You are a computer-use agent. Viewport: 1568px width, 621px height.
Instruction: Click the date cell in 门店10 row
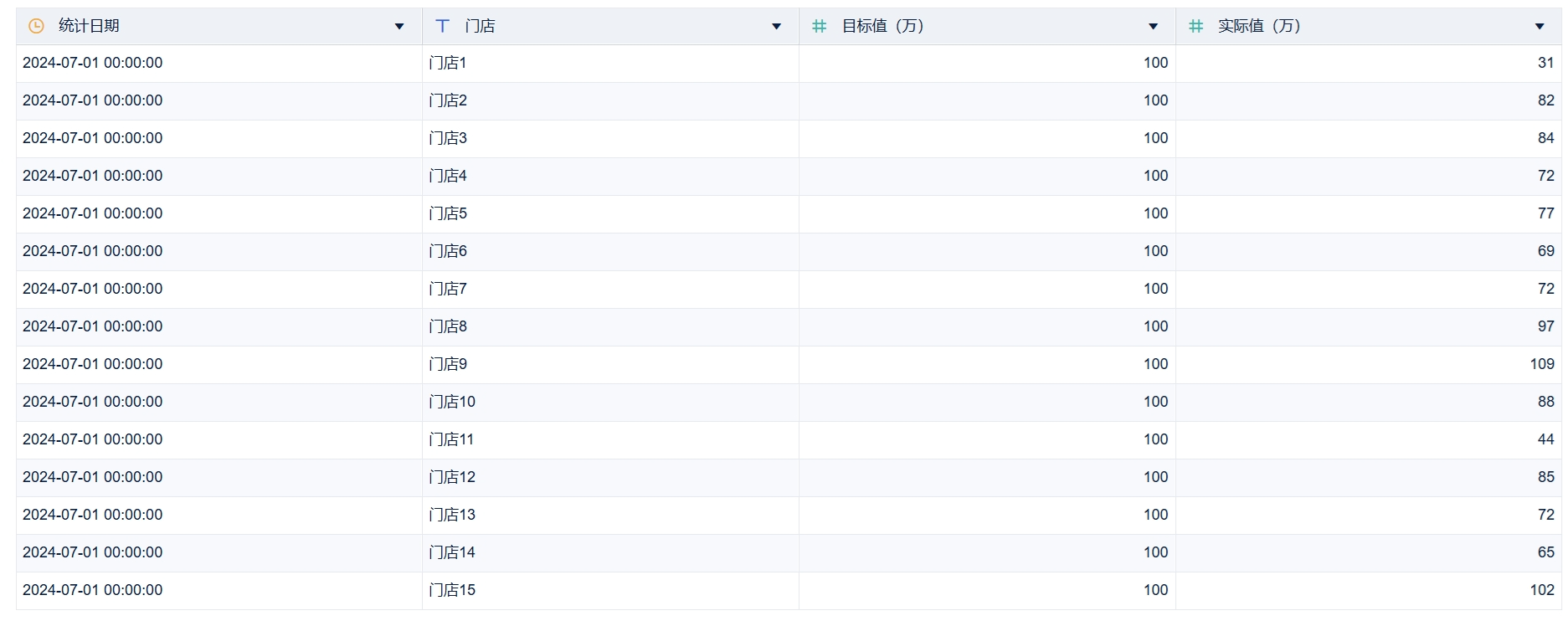coord(219,402)
